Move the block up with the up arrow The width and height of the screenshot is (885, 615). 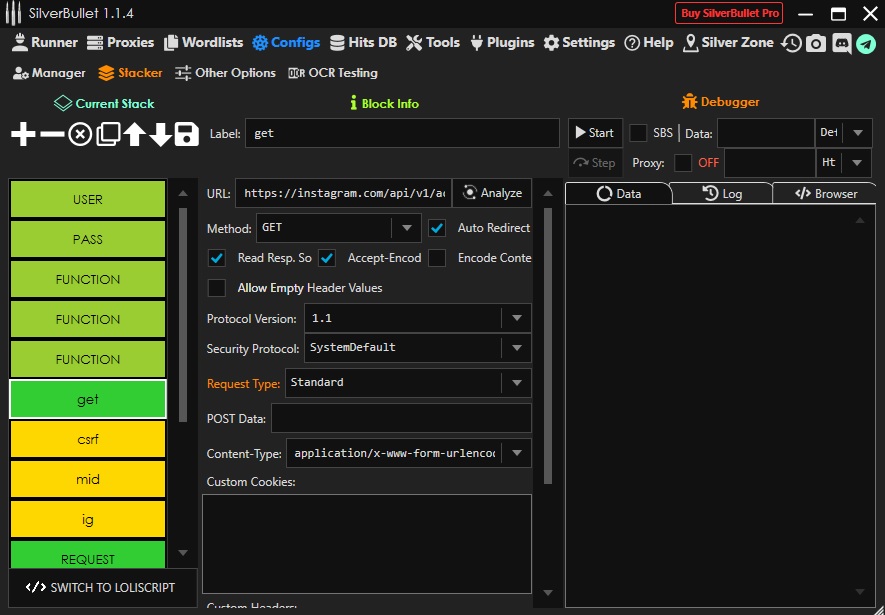tap(134, 135)
